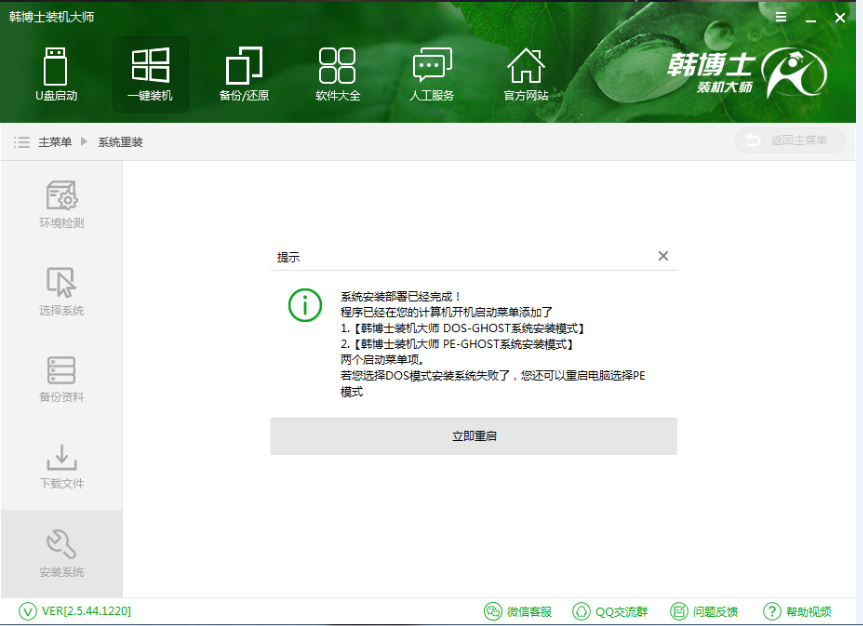Open 微信客服 link text in footer

click(529, 612)
